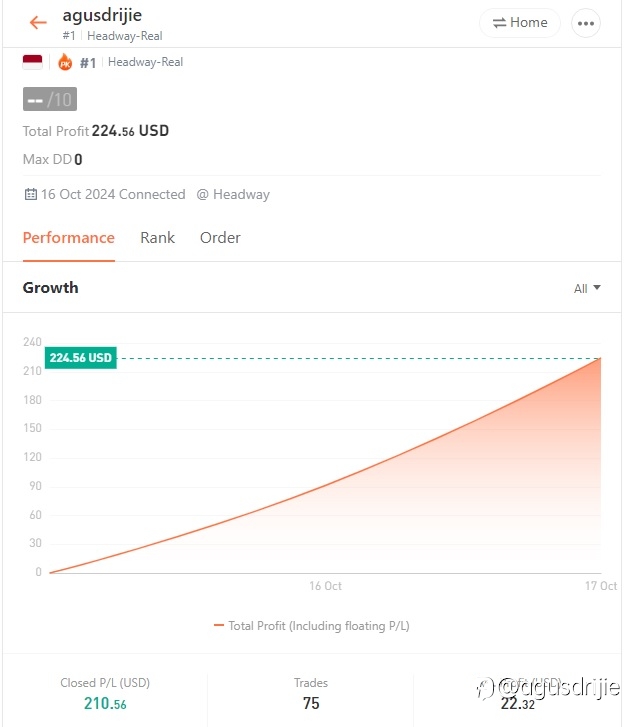Click the swap arrows icon in Home
Screen dimensions: 626x727
[499, 23]
